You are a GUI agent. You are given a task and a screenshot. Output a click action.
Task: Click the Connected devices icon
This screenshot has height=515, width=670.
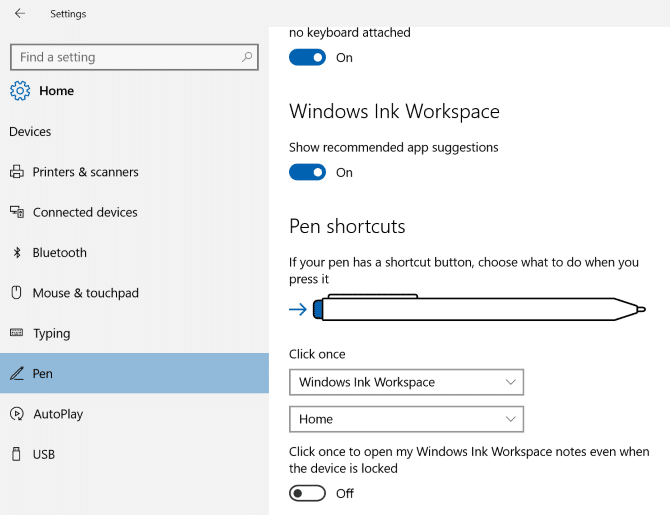(17, 212)
